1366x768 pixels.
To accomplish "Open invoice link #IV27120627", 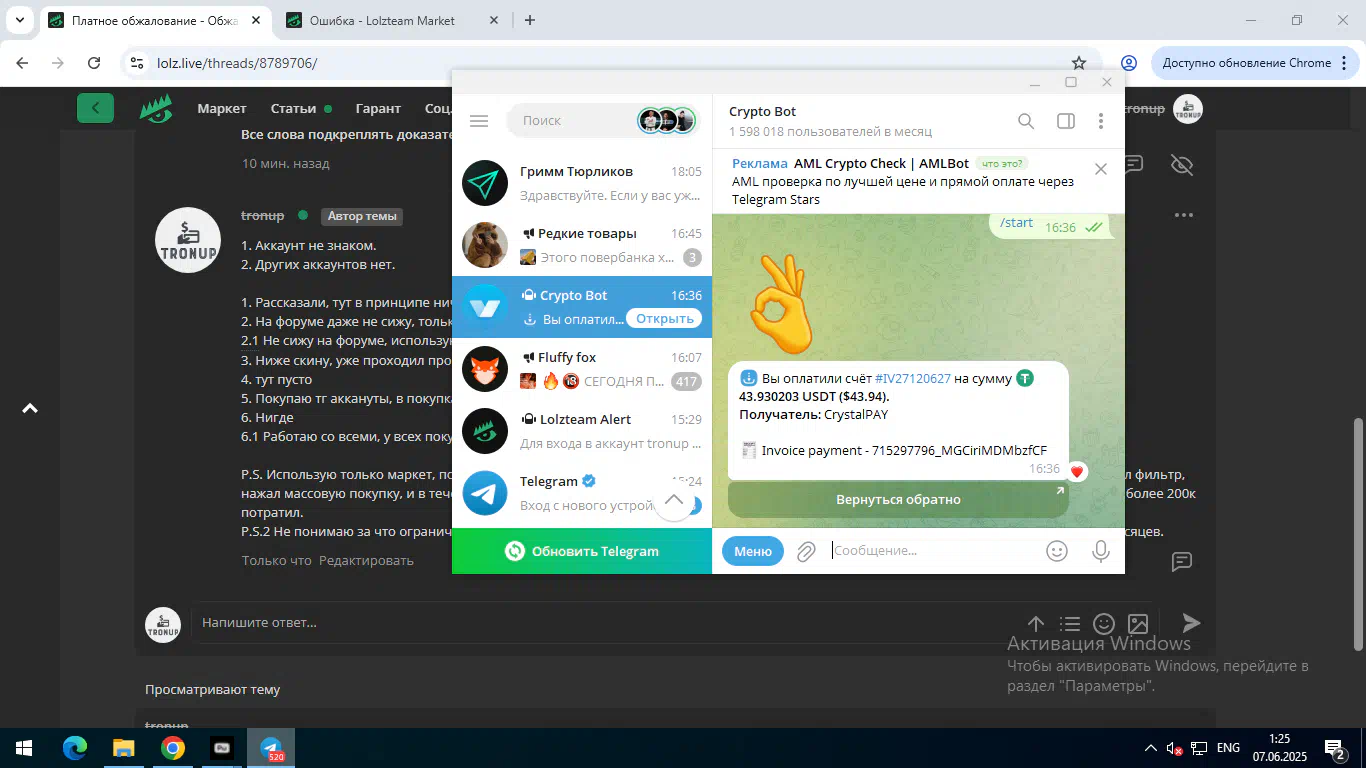I will pyautogui.click(x=913, y=379).
